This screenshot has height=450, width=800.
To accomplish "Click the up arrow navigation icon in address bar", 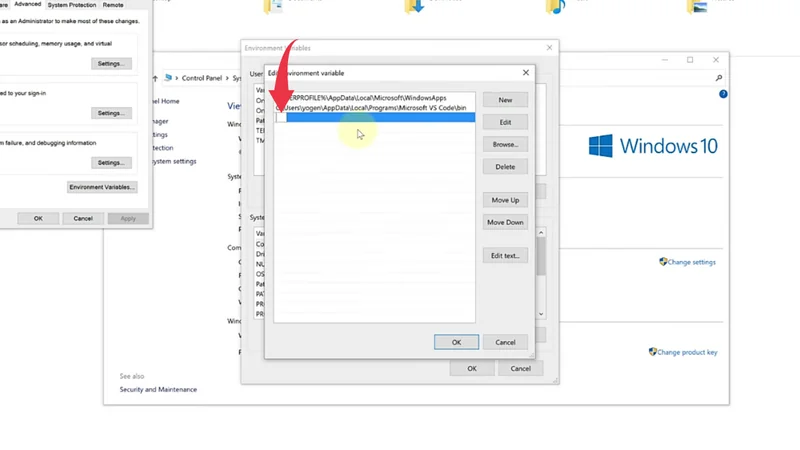I will pyautogui.click(x=155, y=78).
